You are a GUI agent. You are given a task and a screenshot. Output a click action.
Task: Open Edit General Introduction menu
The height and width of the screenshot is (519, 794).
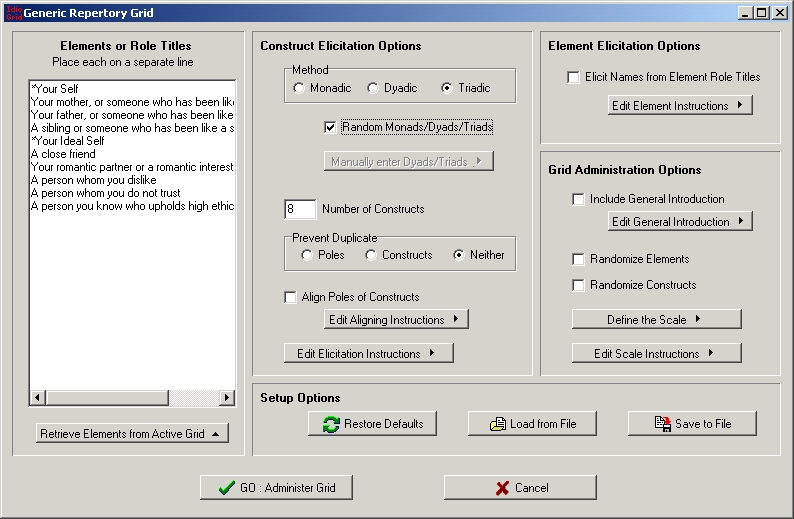[680, 221]
